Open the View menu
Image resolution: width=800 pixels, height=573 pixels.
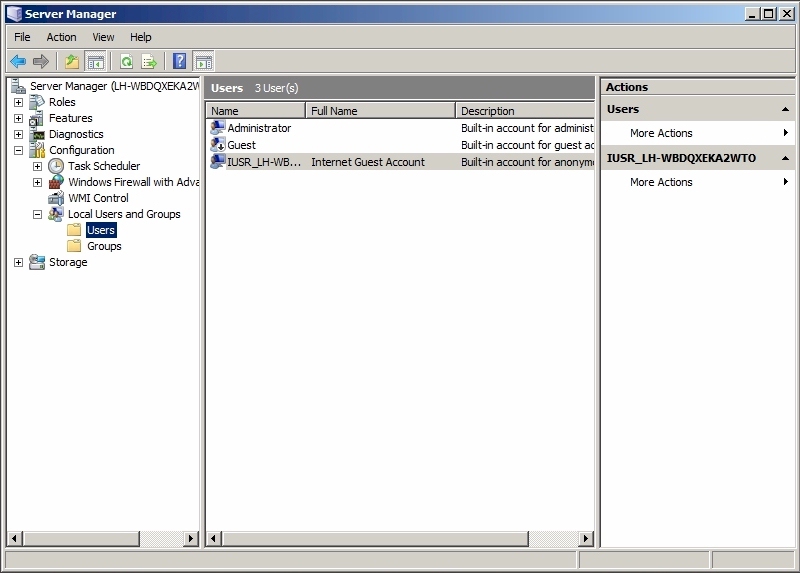103,37
